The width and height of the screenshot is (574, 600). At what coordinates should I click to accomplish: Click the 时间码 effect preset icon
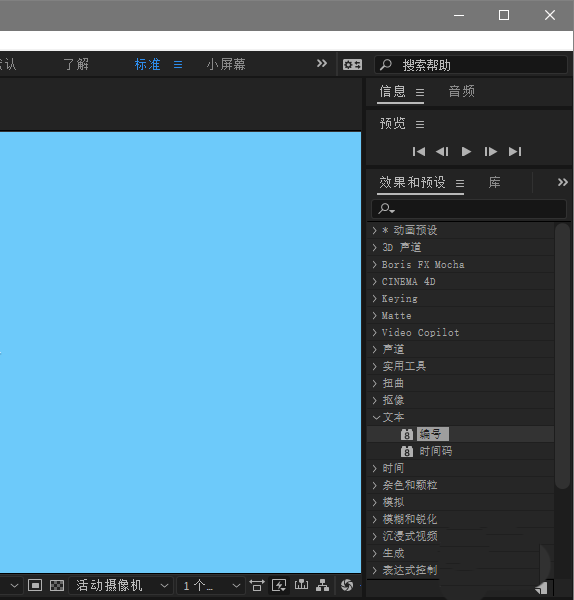[407, 452]
